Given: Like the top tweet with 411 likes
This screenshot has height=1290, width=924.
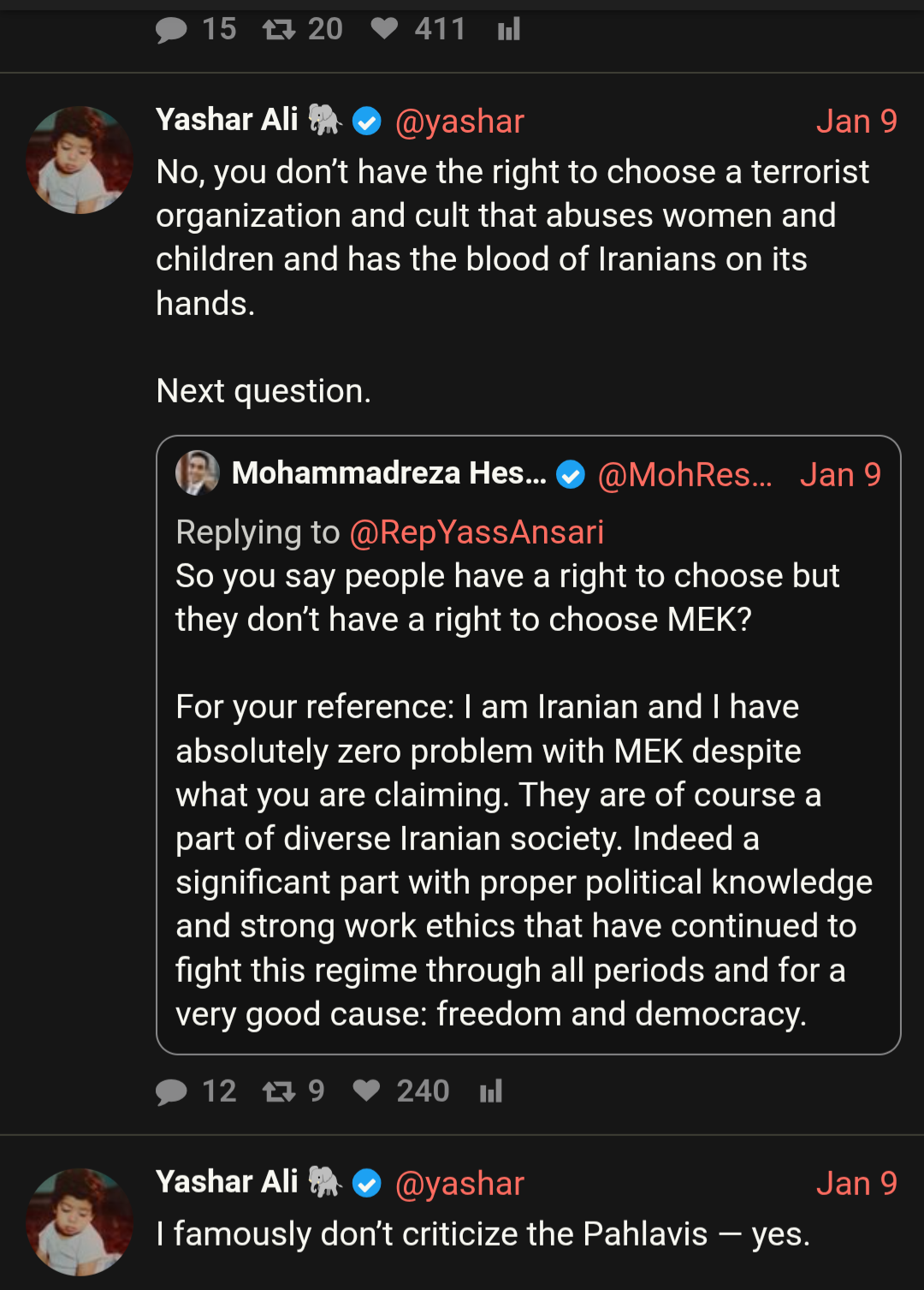Looking at the screenshot, I should click(384, 29).
